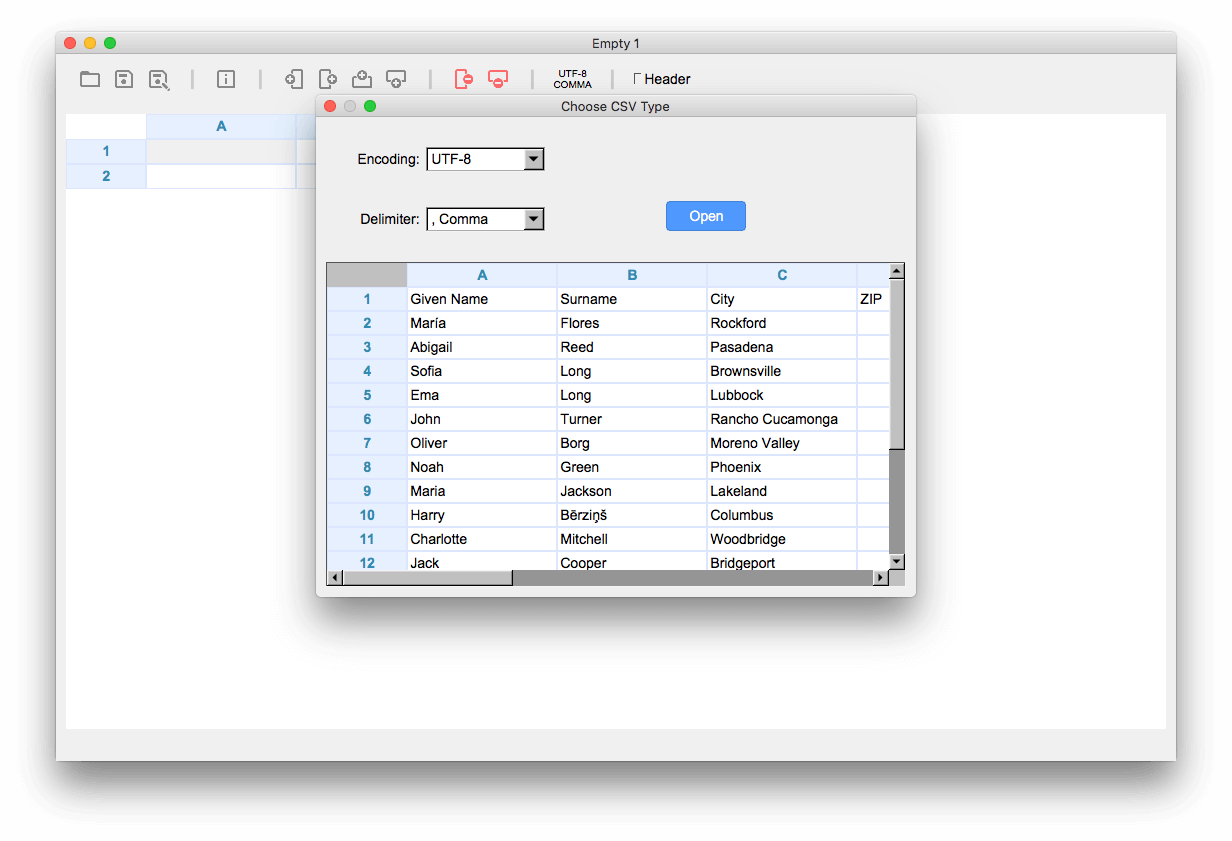Expand the Encoding dropdown
This screenshot has width=1232, height=841.
(x=534, y=159)
